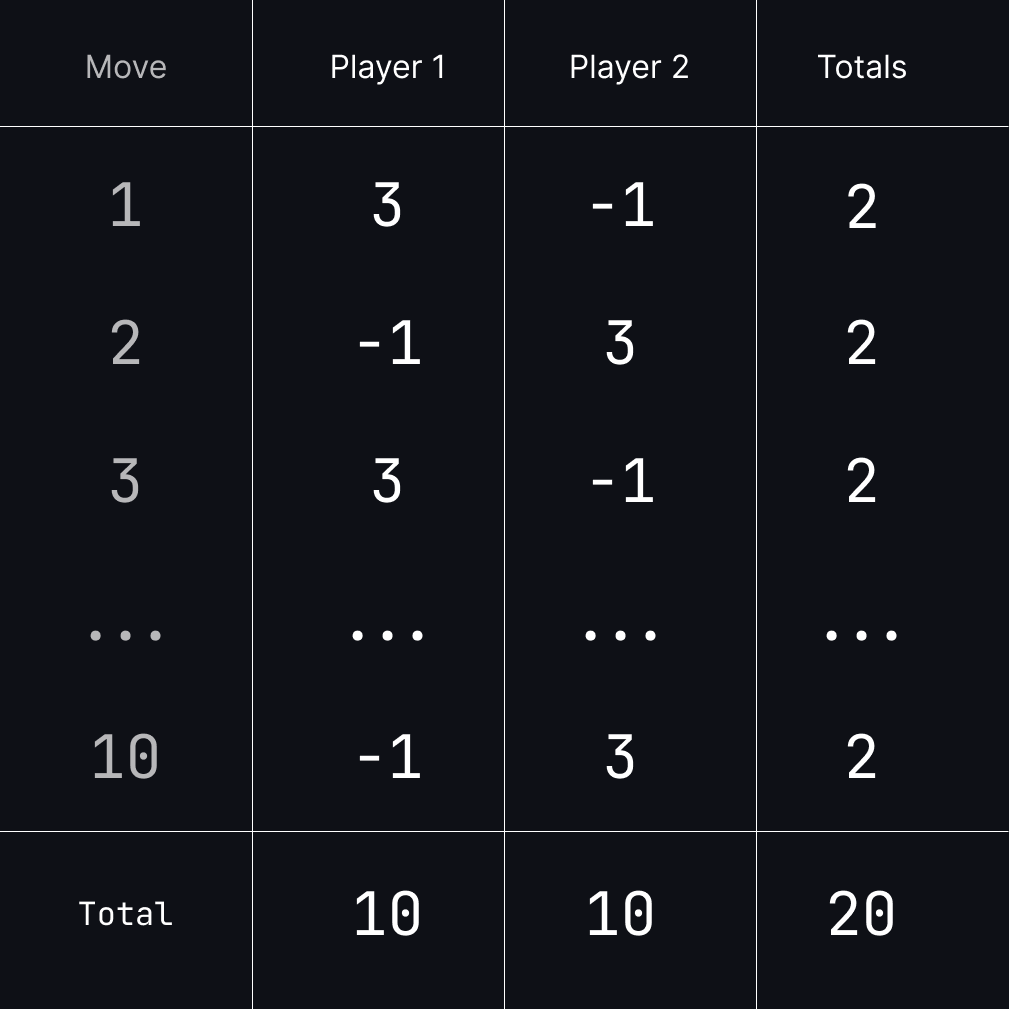Click Player 1's final total of 10
The width and height of the screenshot is (1009, 1009).
pyautogui.click(x=387, y=914)
